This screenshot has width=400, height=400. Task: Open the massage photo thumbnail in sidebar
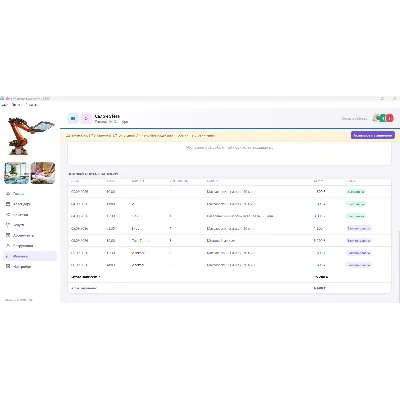[x=43, y=173]
